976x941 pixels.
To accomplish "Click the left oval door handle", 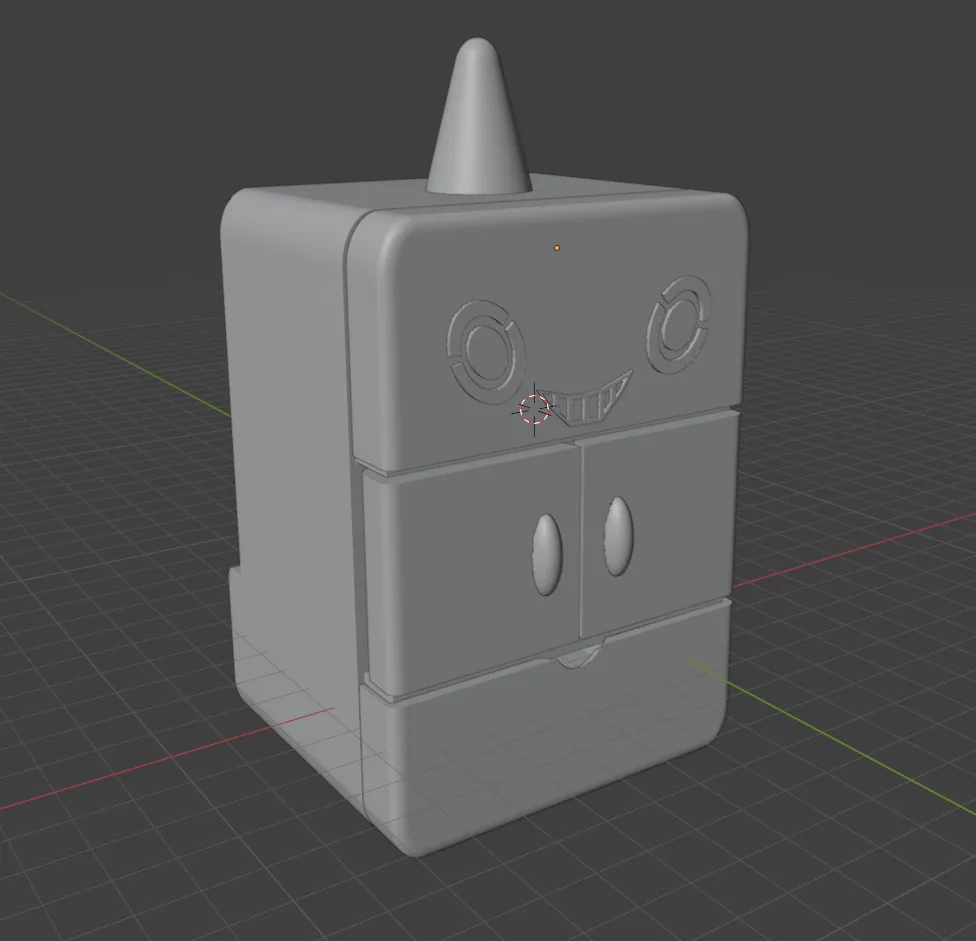I will coord(547,555).
